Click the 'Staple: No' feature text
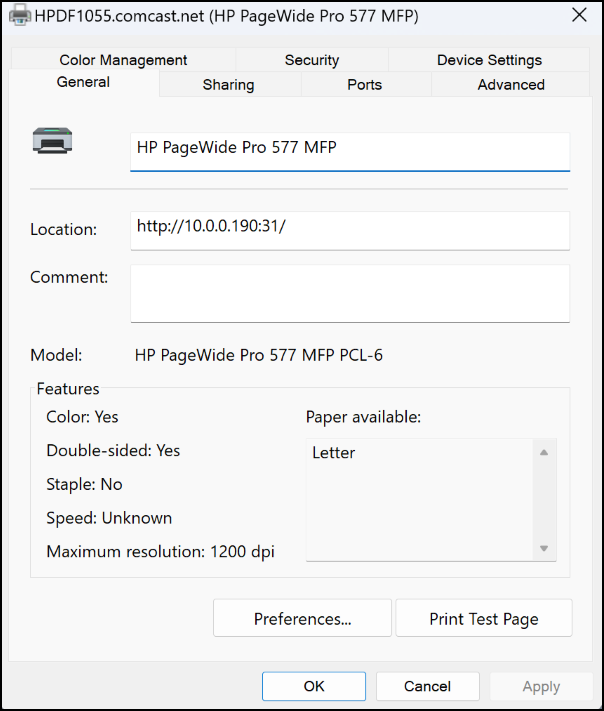Viewport: 604px width, 711px height. [x=84, y=484]
